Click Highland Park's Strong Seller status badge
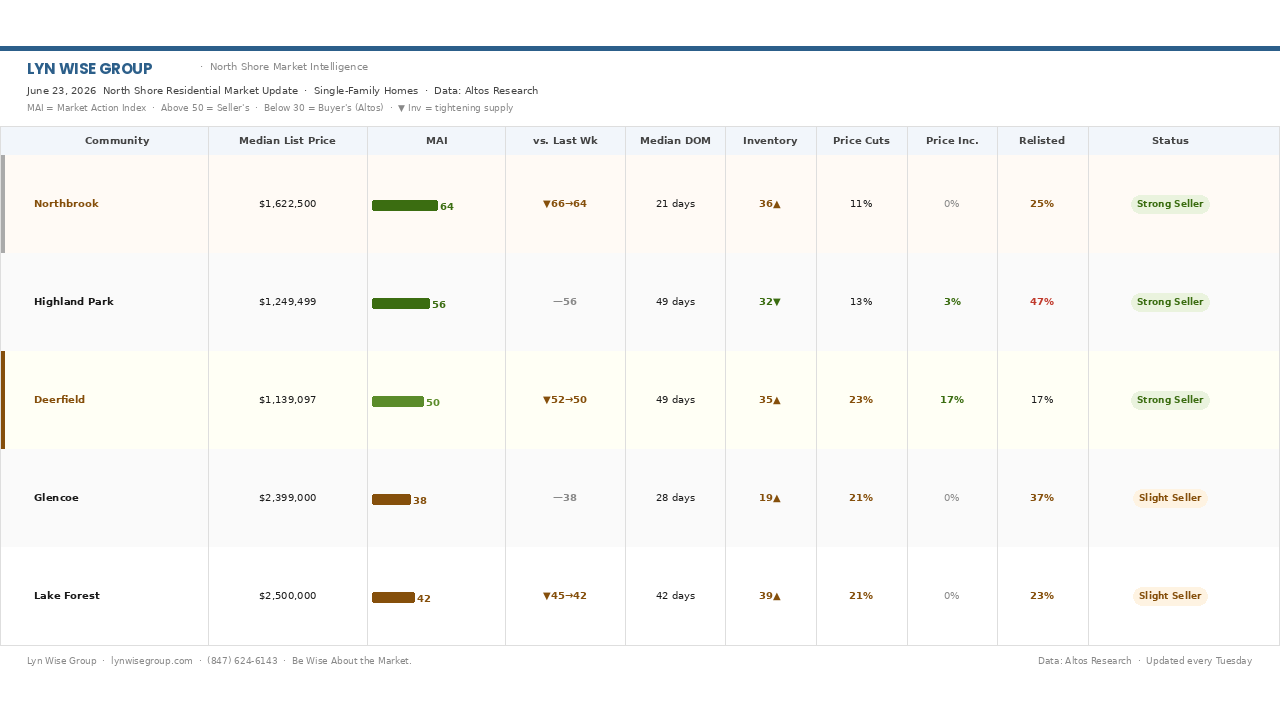This screenshot has width=1280, height=720. point(1170,302)
